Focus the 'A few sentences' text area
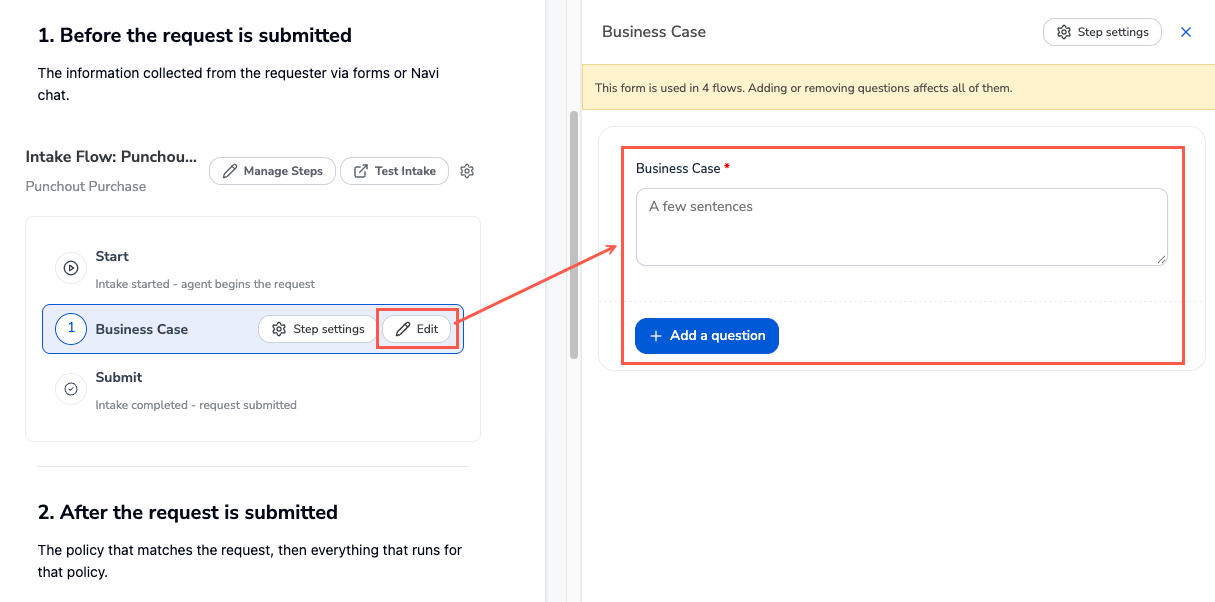This screenshot has width=1215, height=602. pos(902,227)
